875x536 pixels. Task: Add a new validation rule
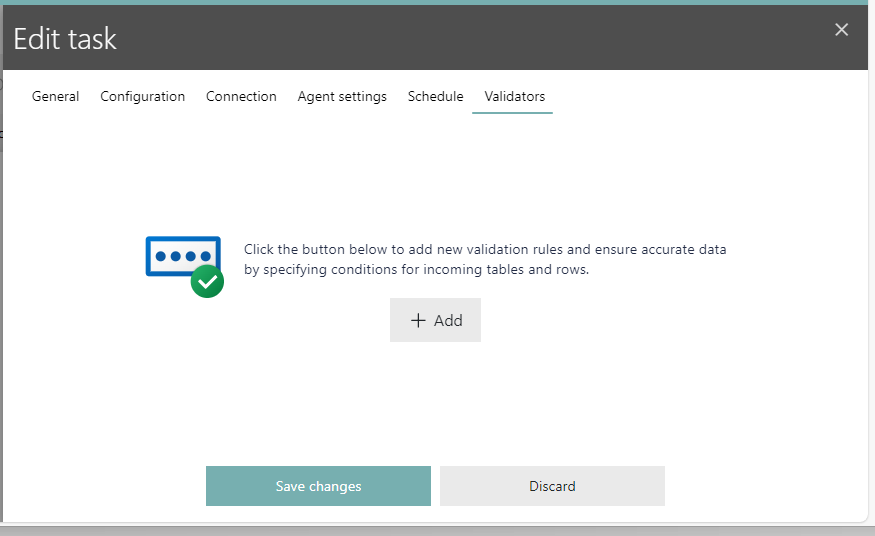click(435, 320)
